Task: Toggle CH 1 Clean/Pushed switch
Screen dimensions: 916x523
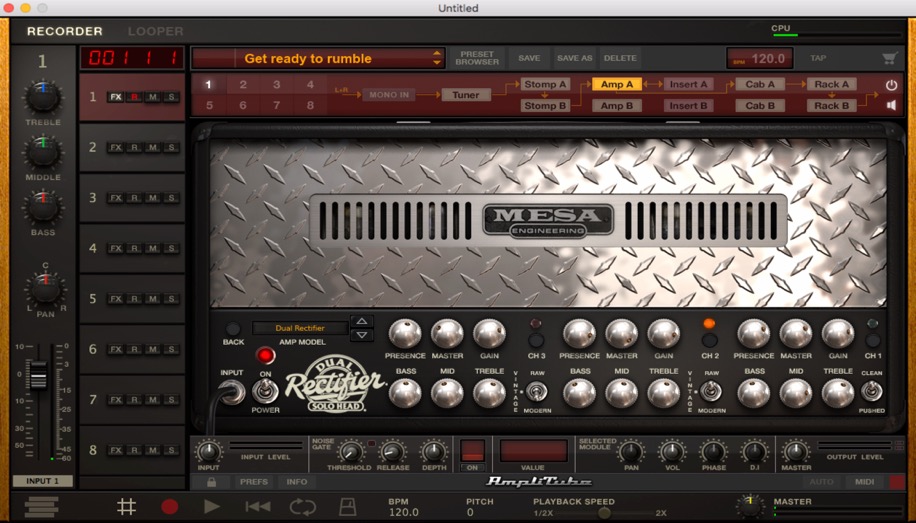Action: (871, 391)
